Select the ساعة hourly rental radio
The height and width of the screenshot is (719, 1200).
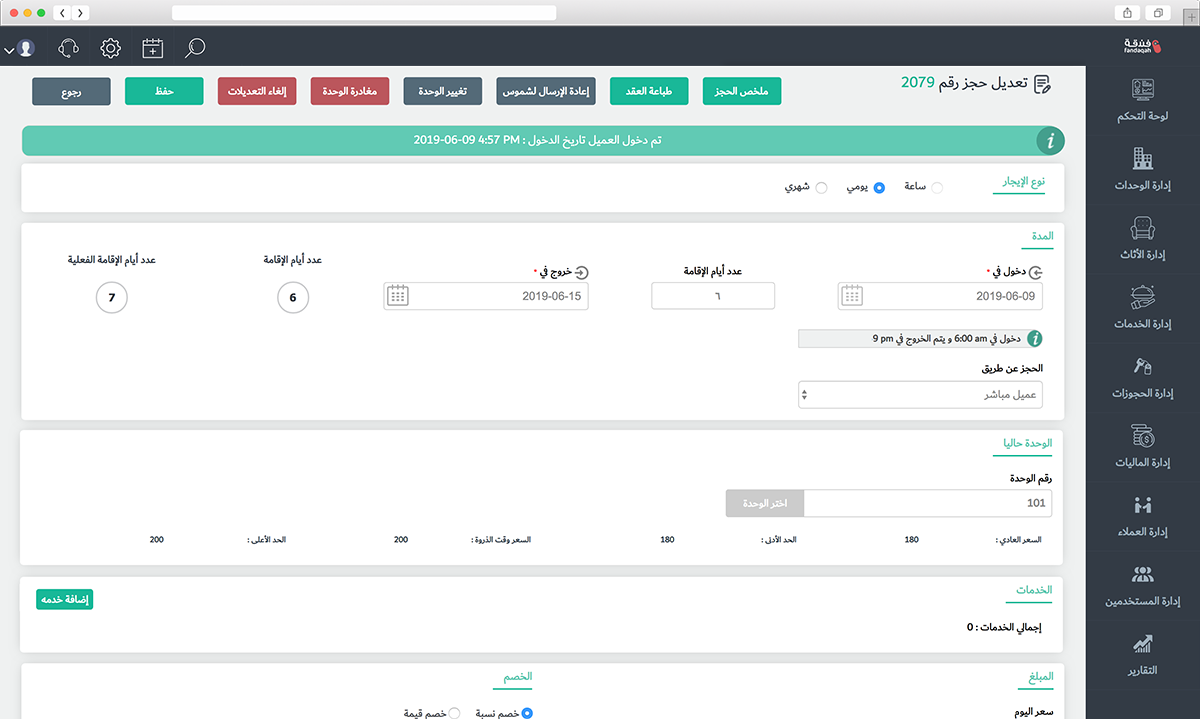pos(936,188)
